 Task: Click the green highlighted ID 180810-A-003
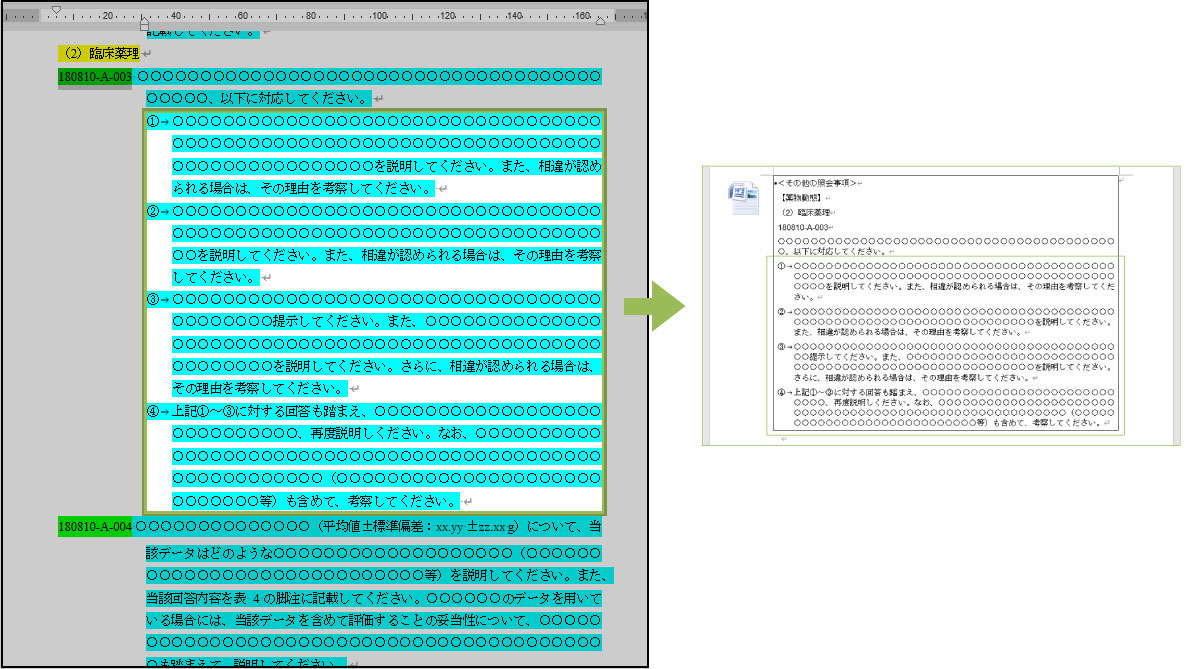(x=95, y=77)
